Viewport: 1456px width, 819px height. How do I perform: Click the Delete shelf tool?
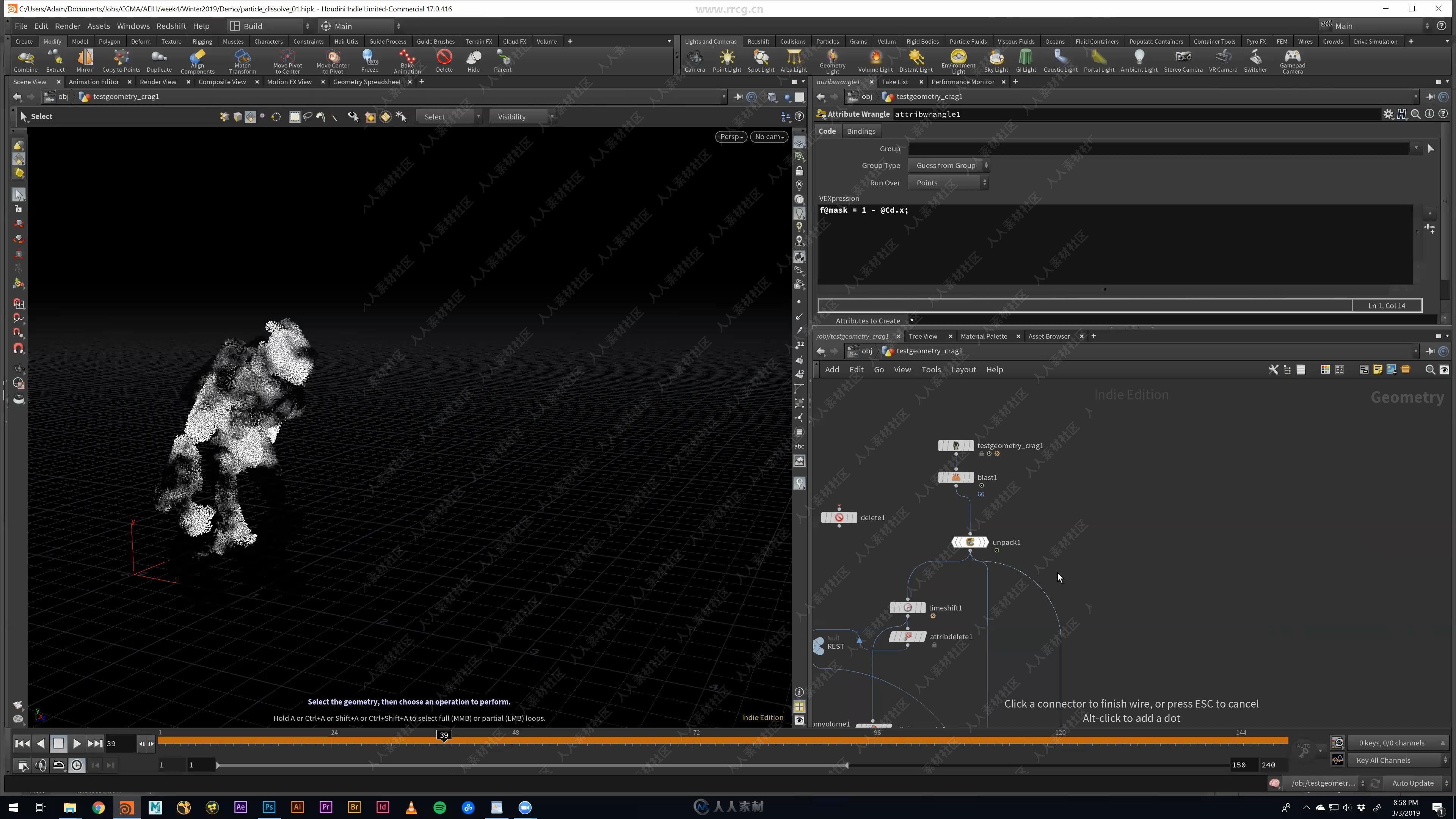[x=444, y=61]
